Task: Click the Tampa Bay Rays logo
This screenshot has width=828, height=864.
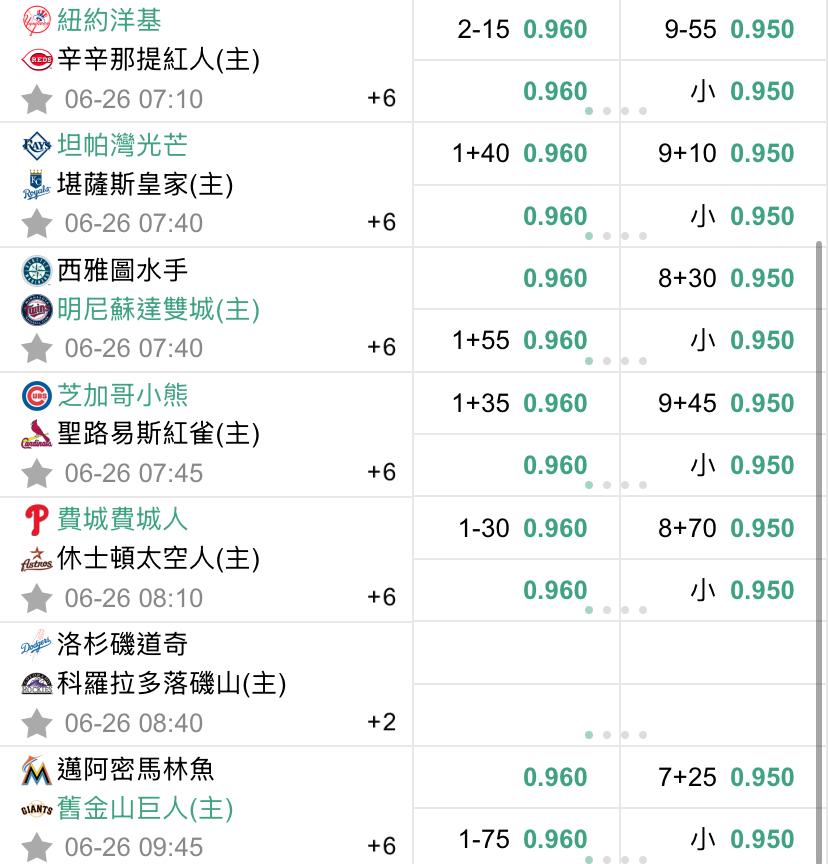Action: coord(37,145)
